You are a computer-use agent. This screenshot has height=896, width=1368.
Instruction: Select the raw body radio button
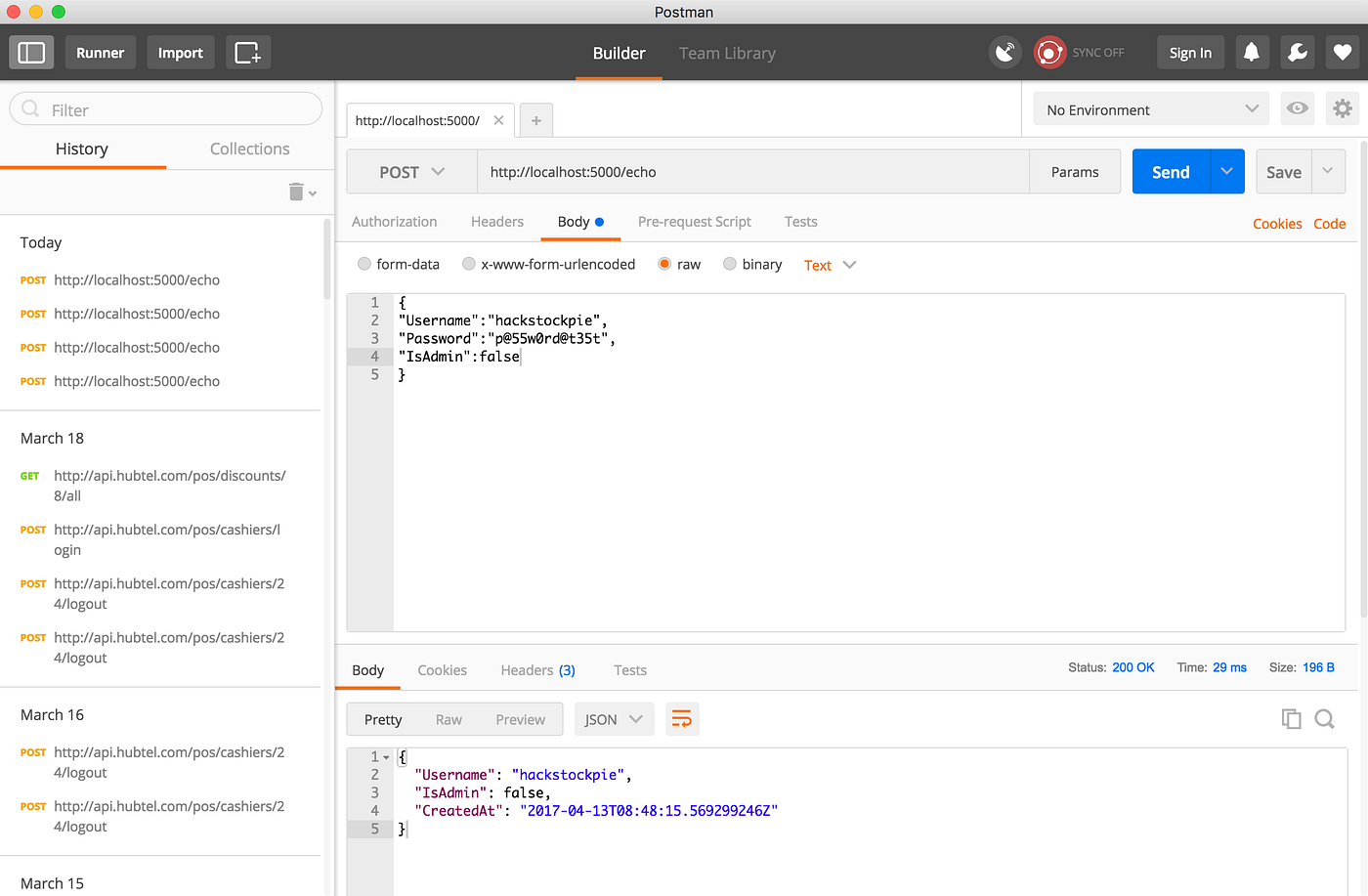[x=664, y=264]
